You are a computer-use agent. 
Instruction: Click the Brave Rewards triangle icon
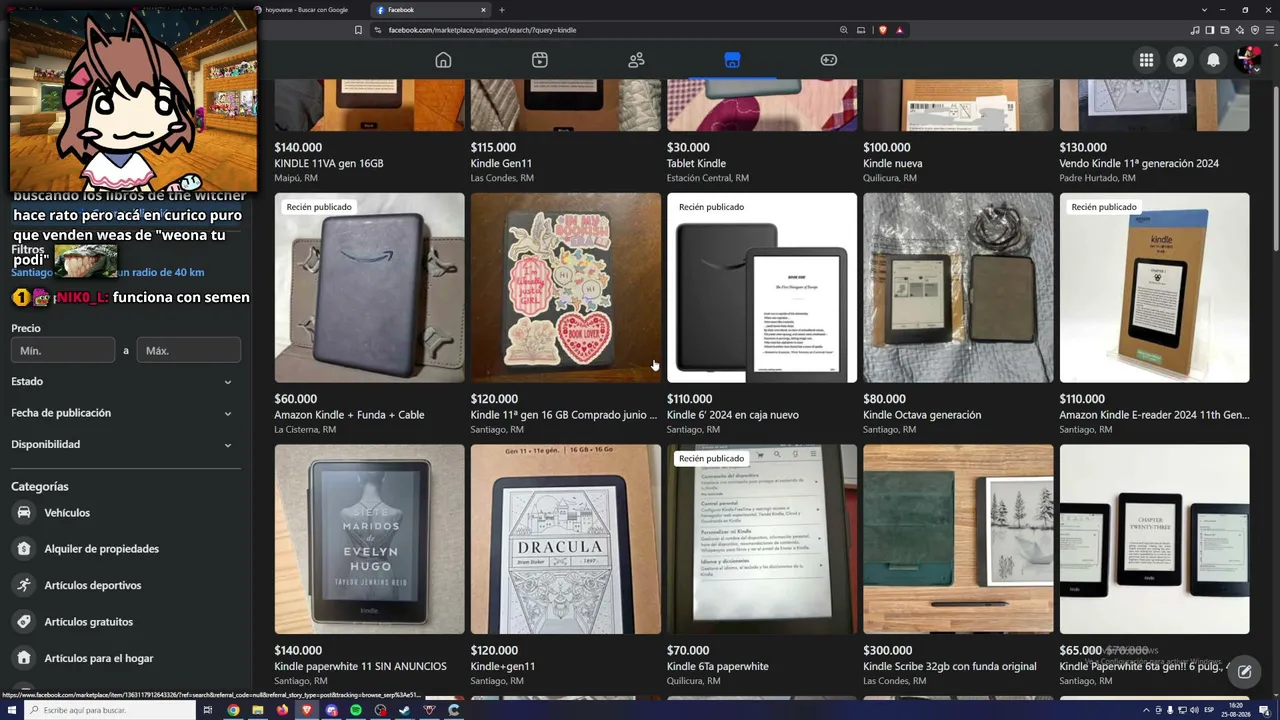tap(899, 30)
